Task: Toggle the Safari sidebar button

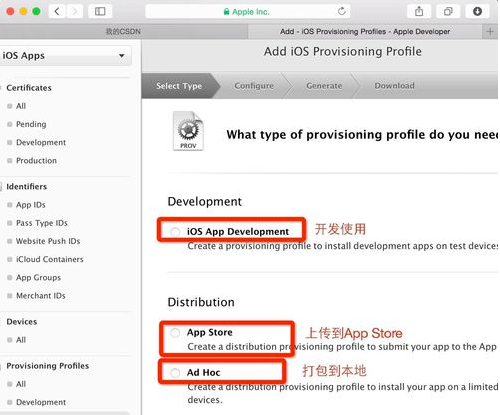Action: tap(100, 12)
